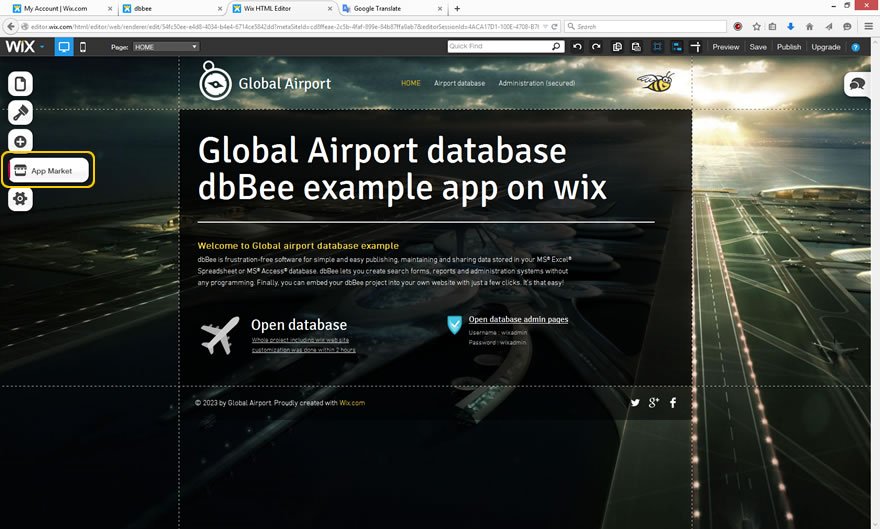Click the Open database heading
This screenshot has width=880, height=529.
coord(299,325)
